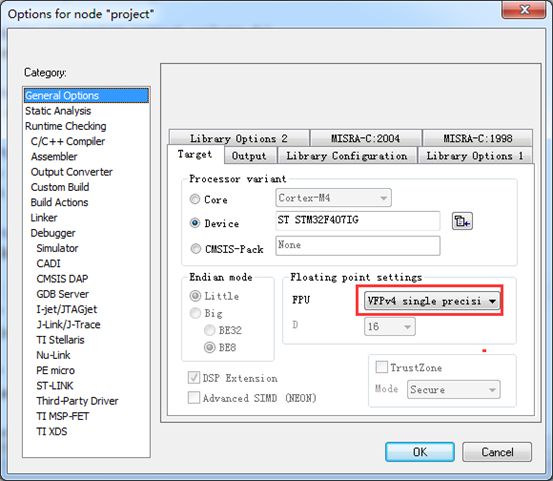The height and width of the screenshot is (481, 553).
Task: Select GDB Server in category list
Action: [62, 294]
